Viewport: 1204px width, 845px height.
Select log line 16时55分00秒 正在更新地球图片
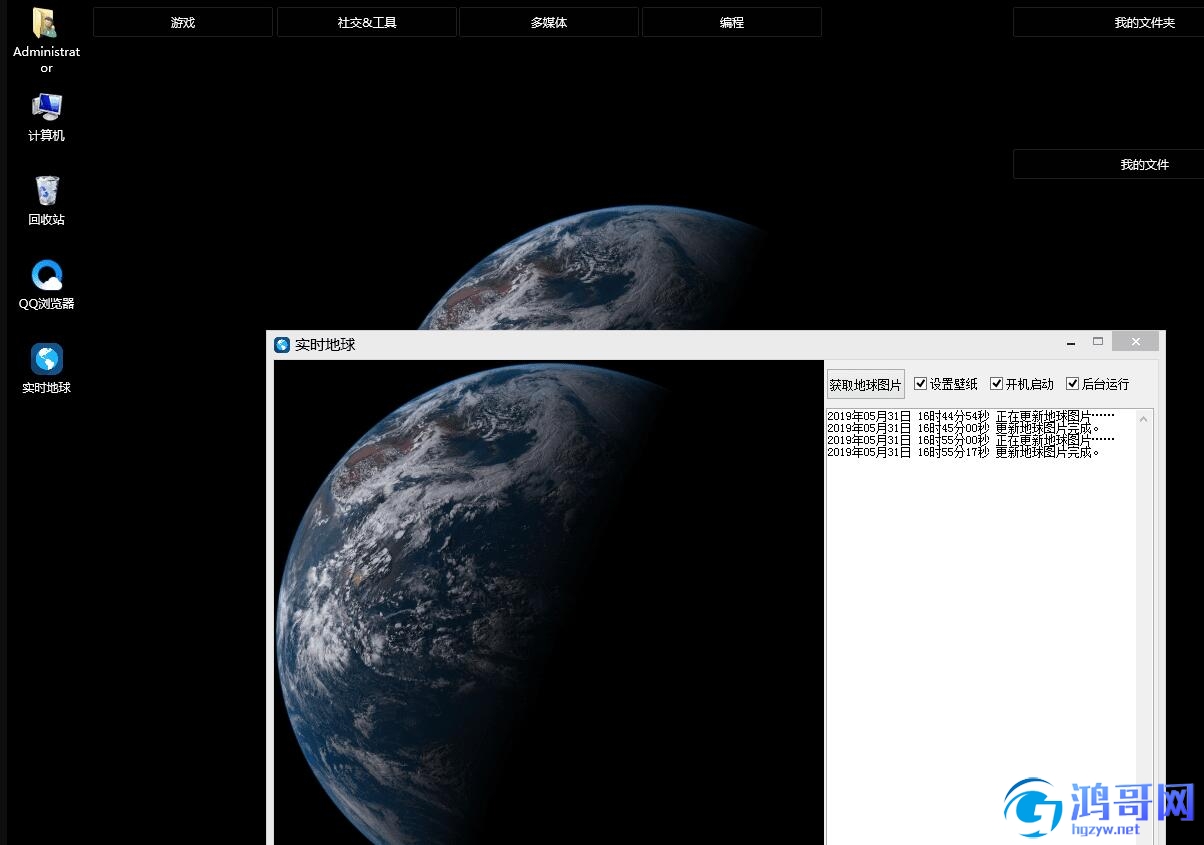(970, 440)
